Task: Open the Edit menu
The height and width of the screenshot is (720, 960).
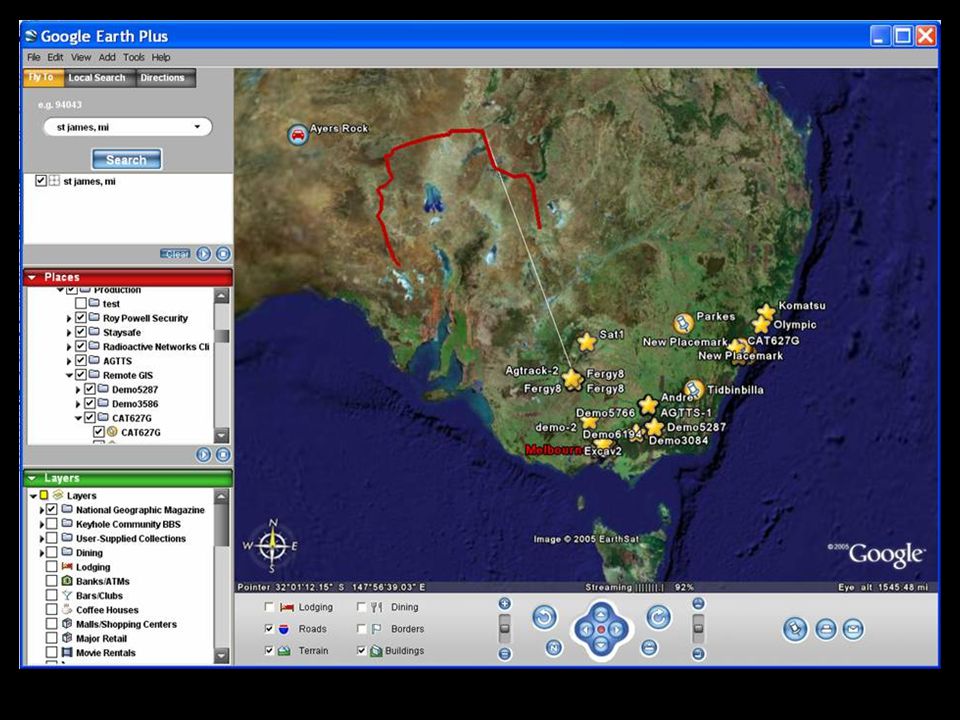Action: [x=55, y=57]
